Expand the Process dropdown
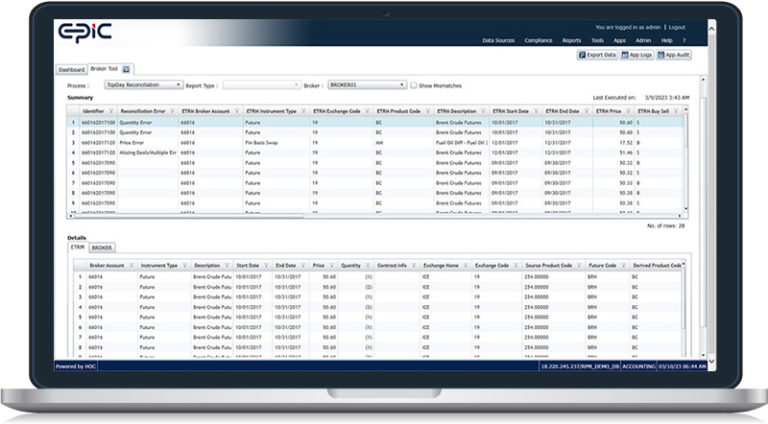The width and height of the screenshot is (768, 424). pos(180,86)
